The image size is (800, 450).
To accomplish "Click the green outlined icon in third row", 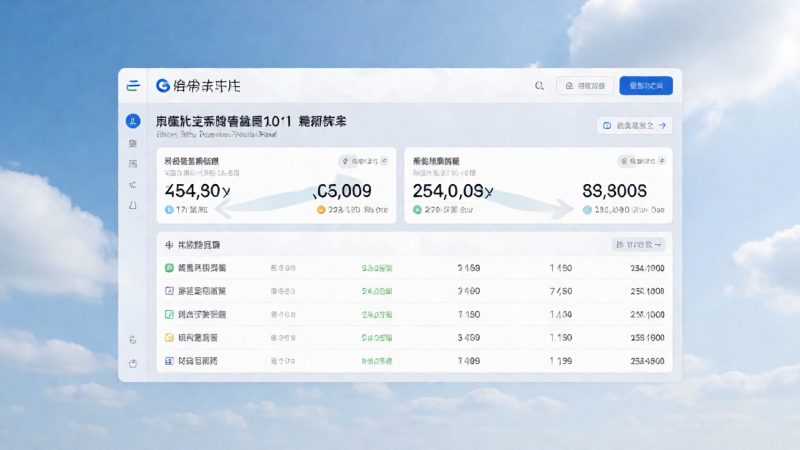I will 169,314.
